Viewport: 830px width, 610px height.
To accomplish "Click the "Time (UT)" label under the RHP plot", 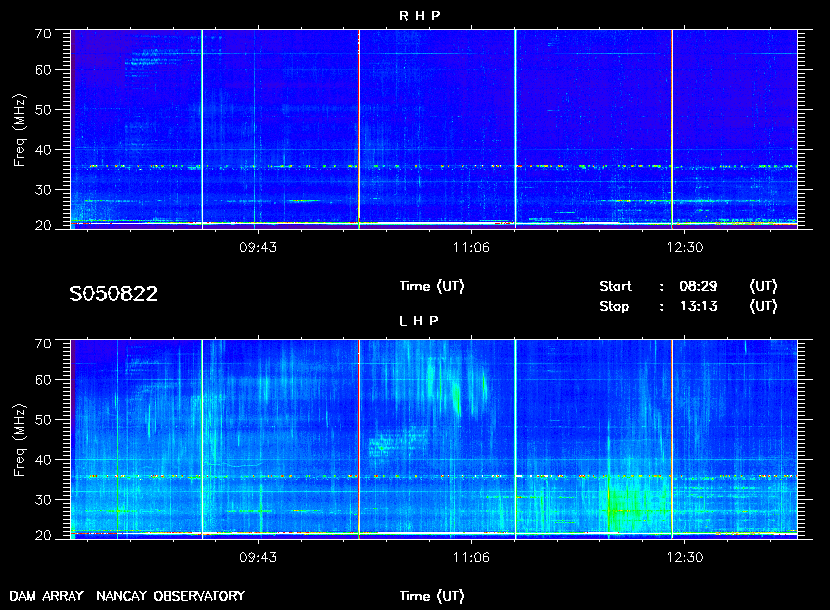I will tap(432, 286).
